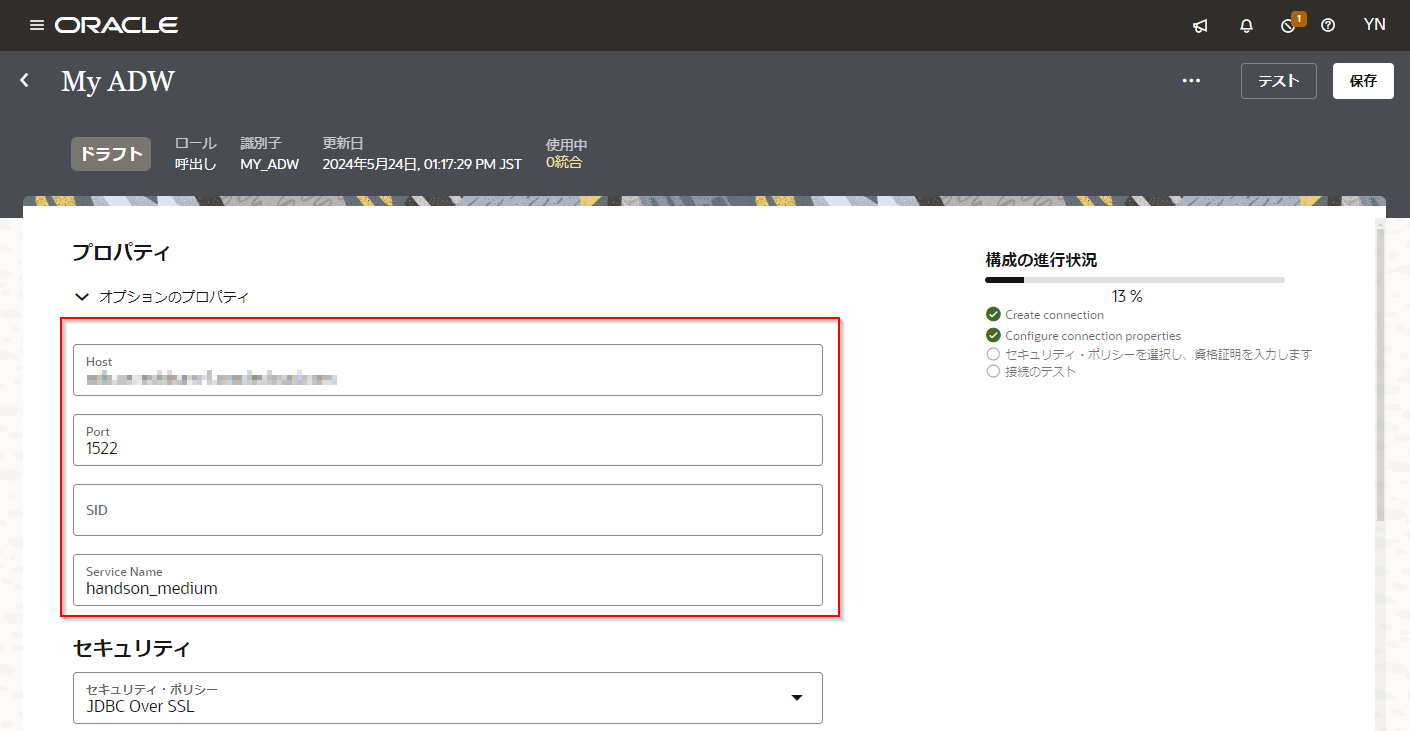The width and height of the screenshot is (1410, 731).
Task: Click the テスト button
Action: pyautogui.click(x=1278, y=81)
